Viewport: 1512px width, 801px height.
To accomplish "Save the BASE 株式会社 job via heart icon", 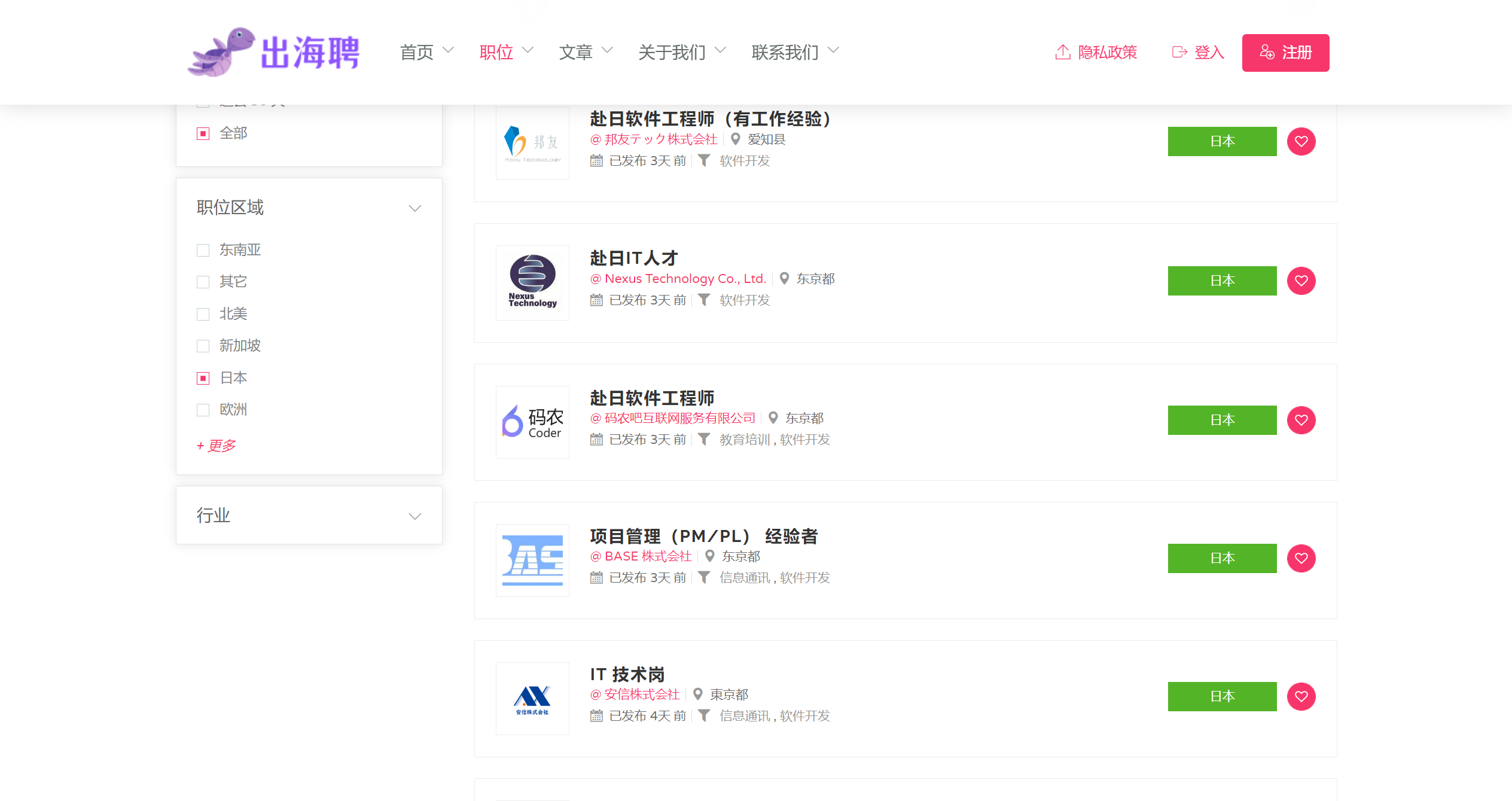I will point(1301,558).
